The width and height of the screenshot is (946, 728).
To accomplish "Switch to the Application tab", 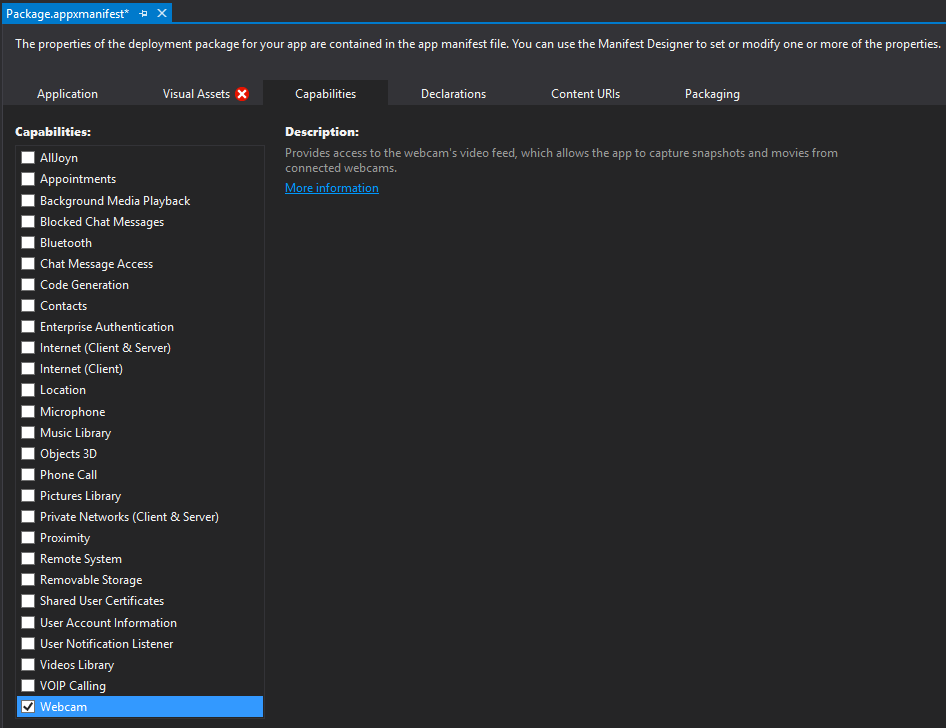I will click(67, 94).
